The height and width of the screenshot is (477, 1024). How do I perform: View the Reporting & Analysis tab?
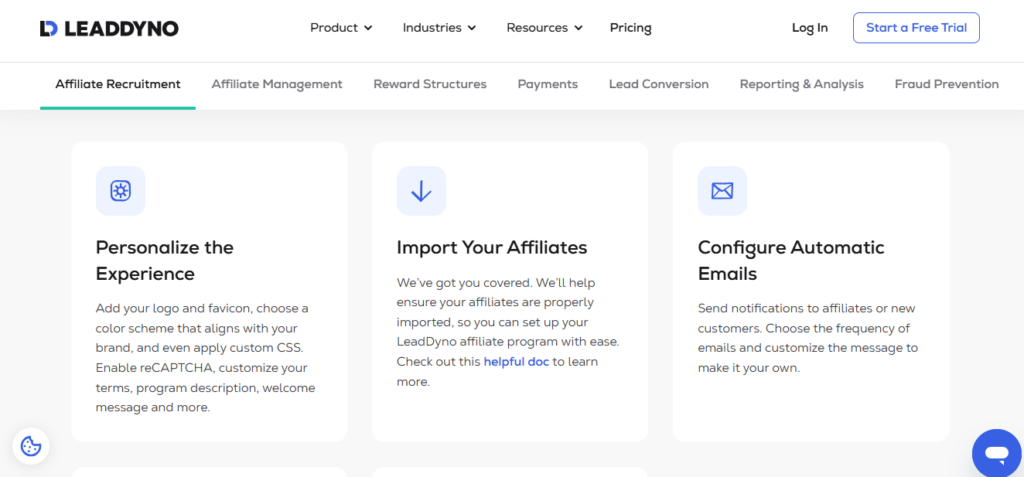point(801,84)
